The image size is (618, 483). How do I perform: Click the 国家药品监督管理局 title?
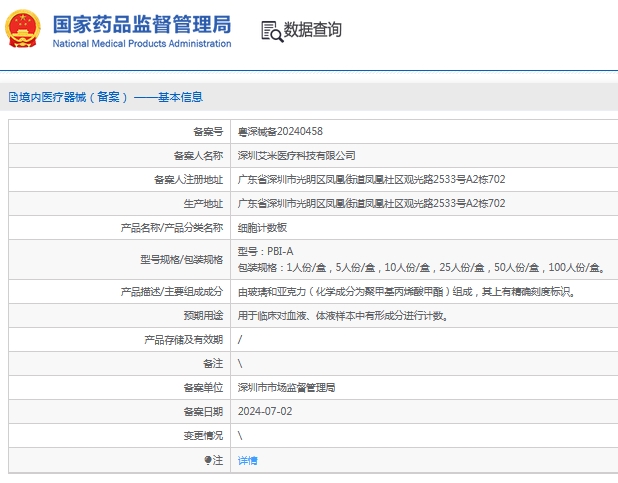[x=142, y=24]
